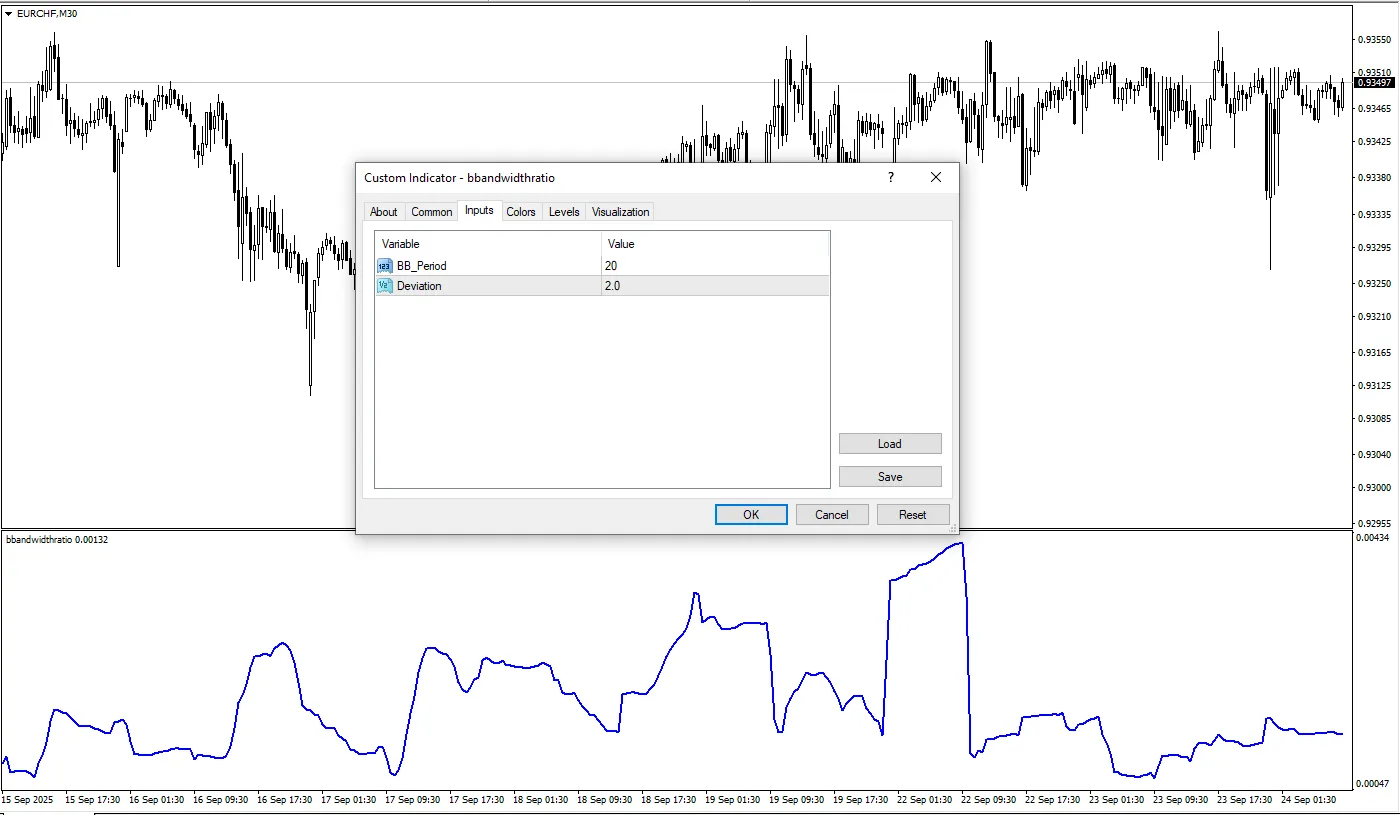The width and height of the screenshot is (1400, 815).
Task: Click the Deviation decimal type icon
Action: tap(385, 286)
